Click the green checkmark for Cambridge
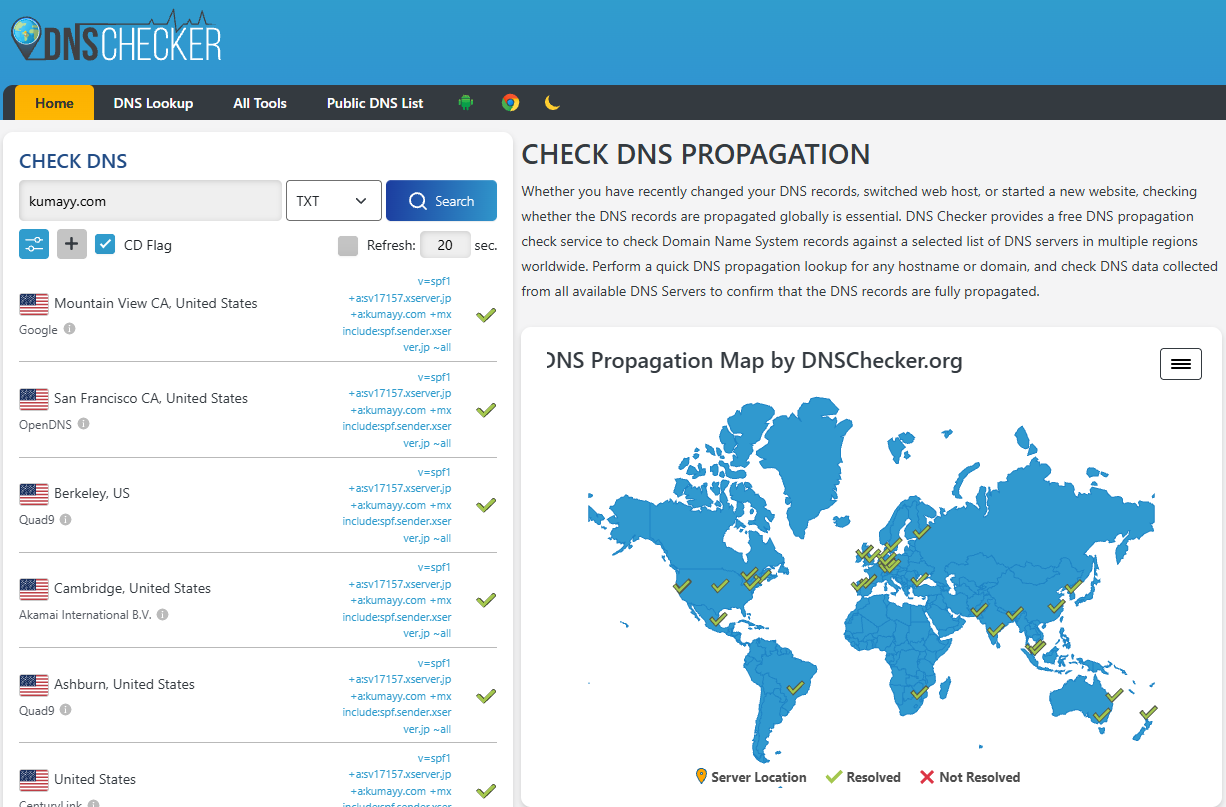 click(x=486, y=600)
